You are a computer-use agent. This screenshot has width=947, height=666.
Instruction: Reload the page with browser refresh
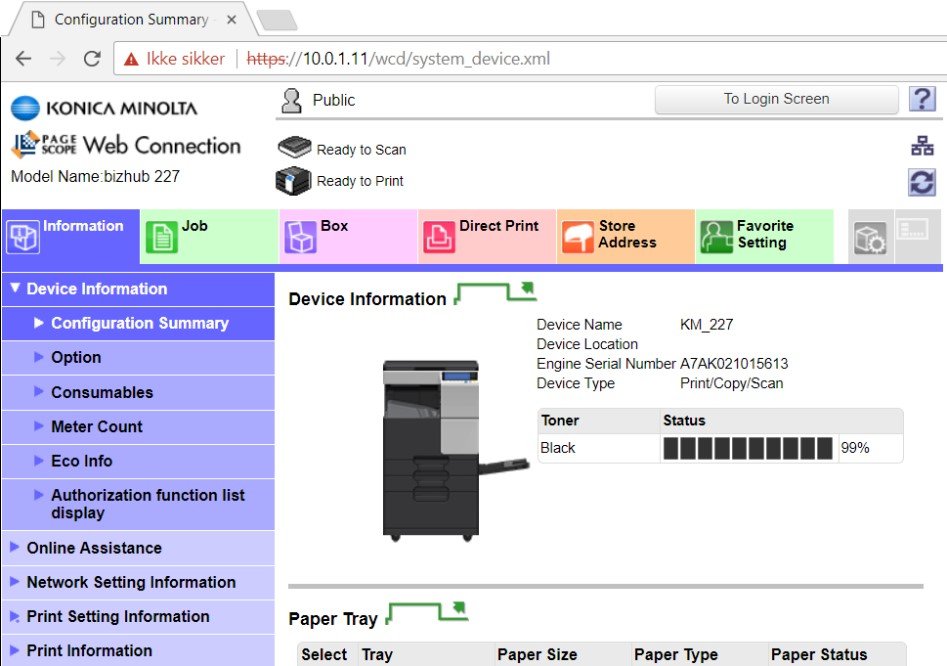click(92, 59)
